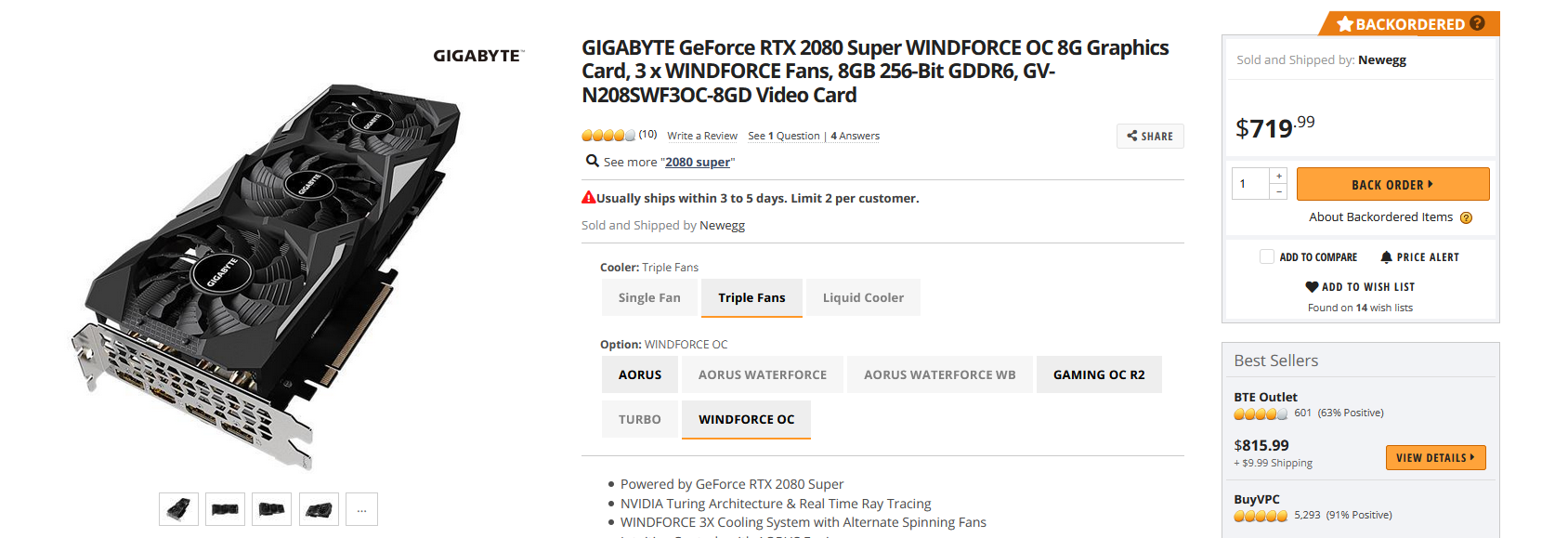Select the first product image thumbnail
The width and height of the screenshot is (1568, 538).
(178, 509)
